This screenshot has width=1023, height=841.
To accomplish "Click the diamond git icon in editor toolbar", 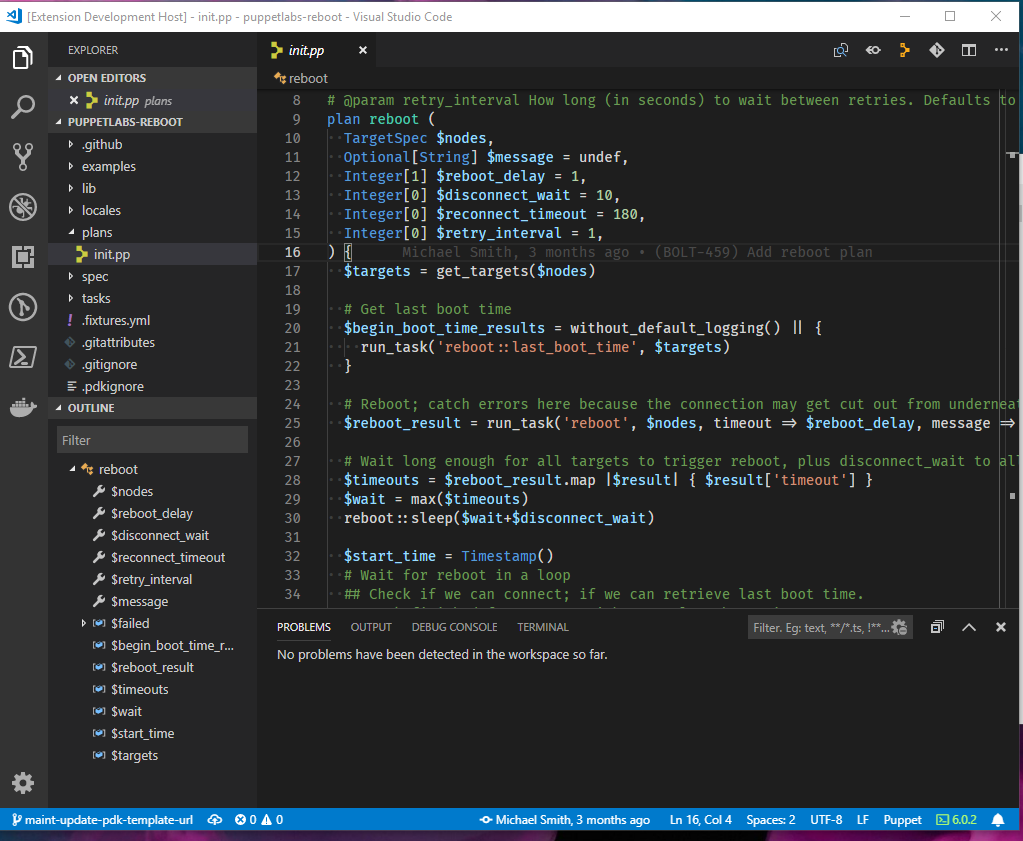I will tap(937, 50).
